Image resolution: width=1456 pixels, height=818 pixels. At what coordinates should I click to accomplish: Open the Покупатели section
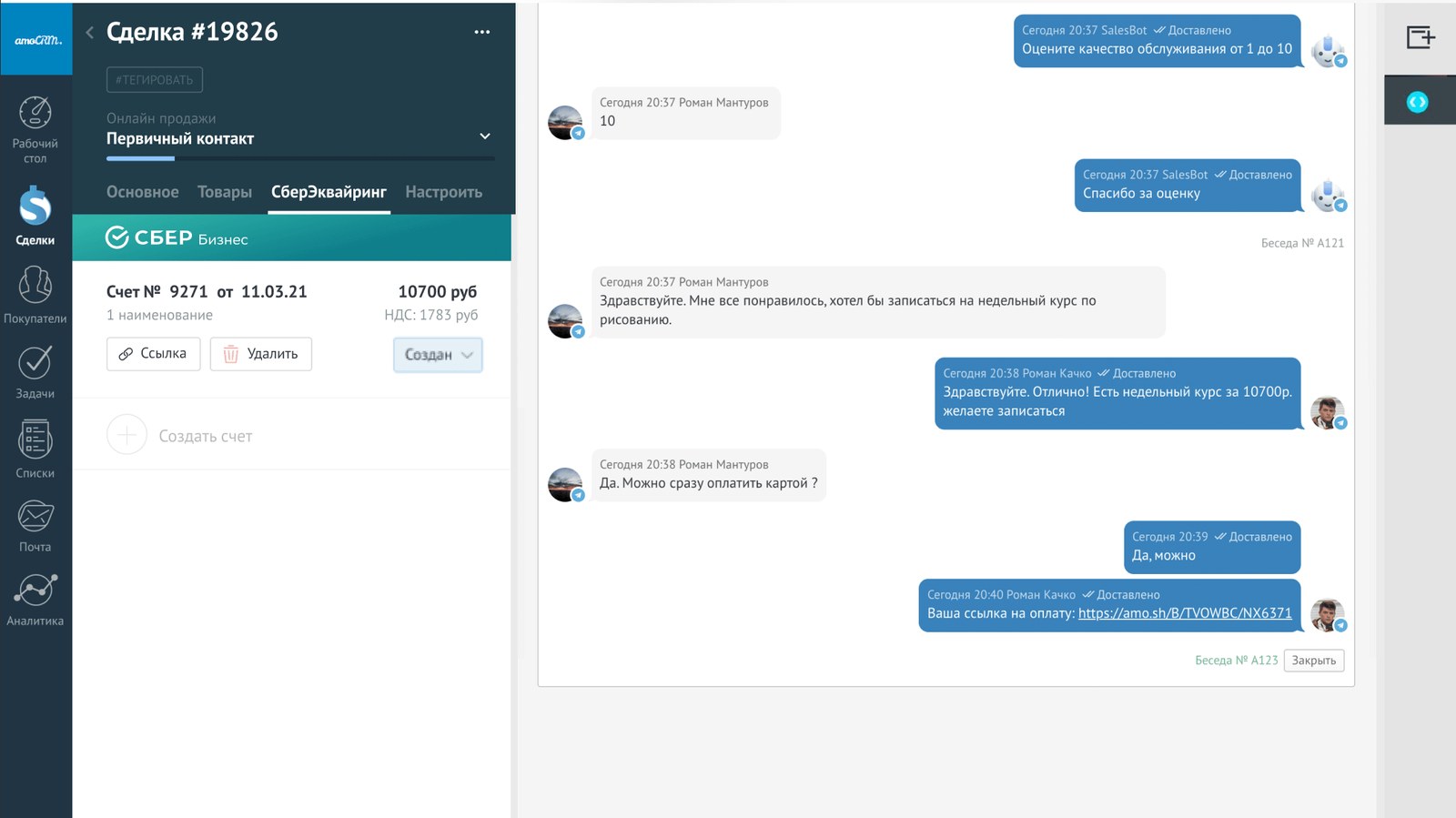[x=35, y=295]
